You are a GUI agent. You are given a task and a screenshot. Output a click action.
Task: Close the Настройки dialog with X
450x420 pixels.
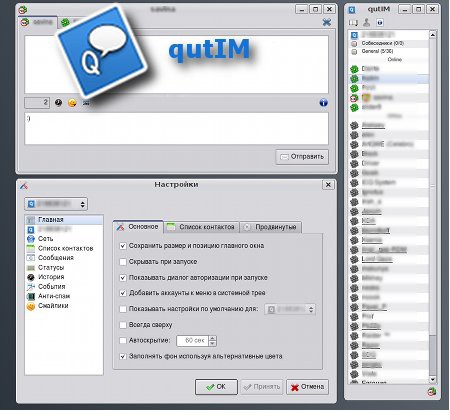tap(328, 185)
